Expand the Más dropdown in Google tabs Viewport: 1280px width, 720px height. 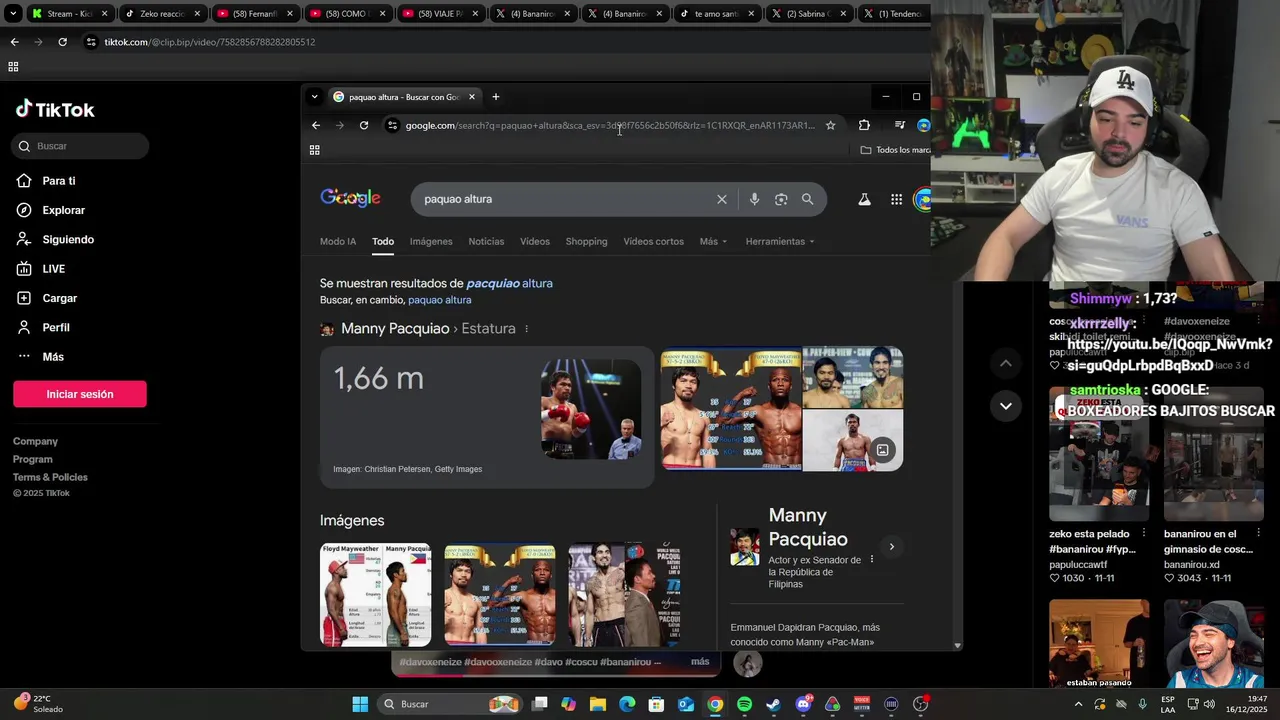click(x=713, y=241)
